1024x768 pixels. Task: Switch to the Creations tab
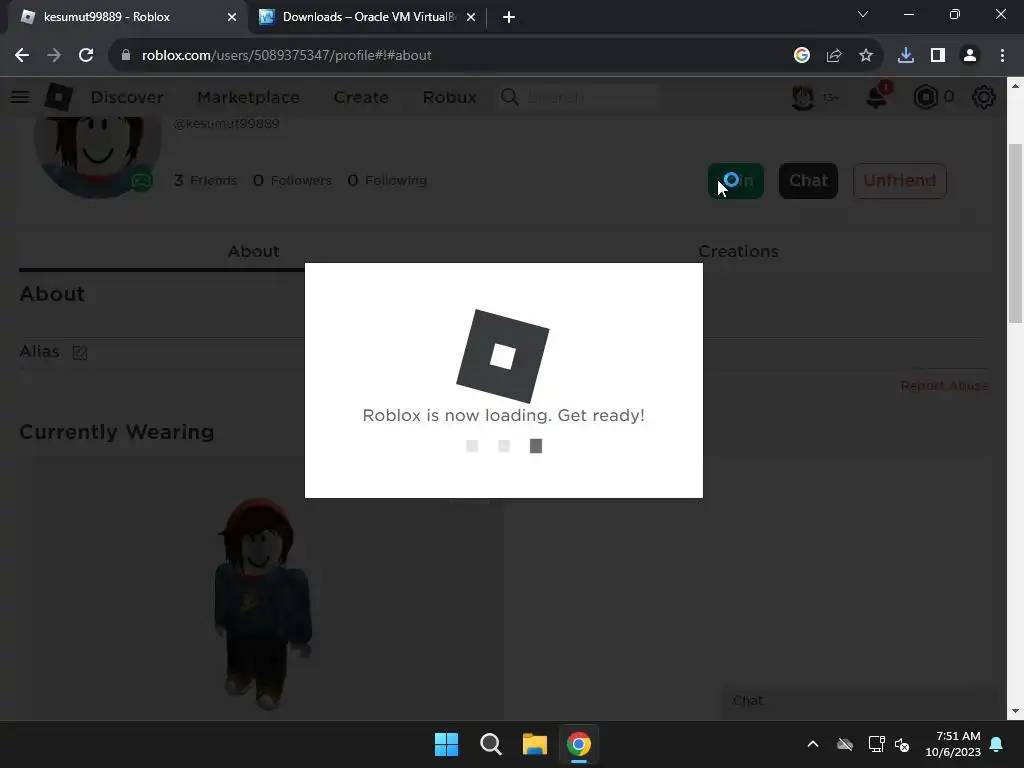pyautogui.click(x=739, y=251)
